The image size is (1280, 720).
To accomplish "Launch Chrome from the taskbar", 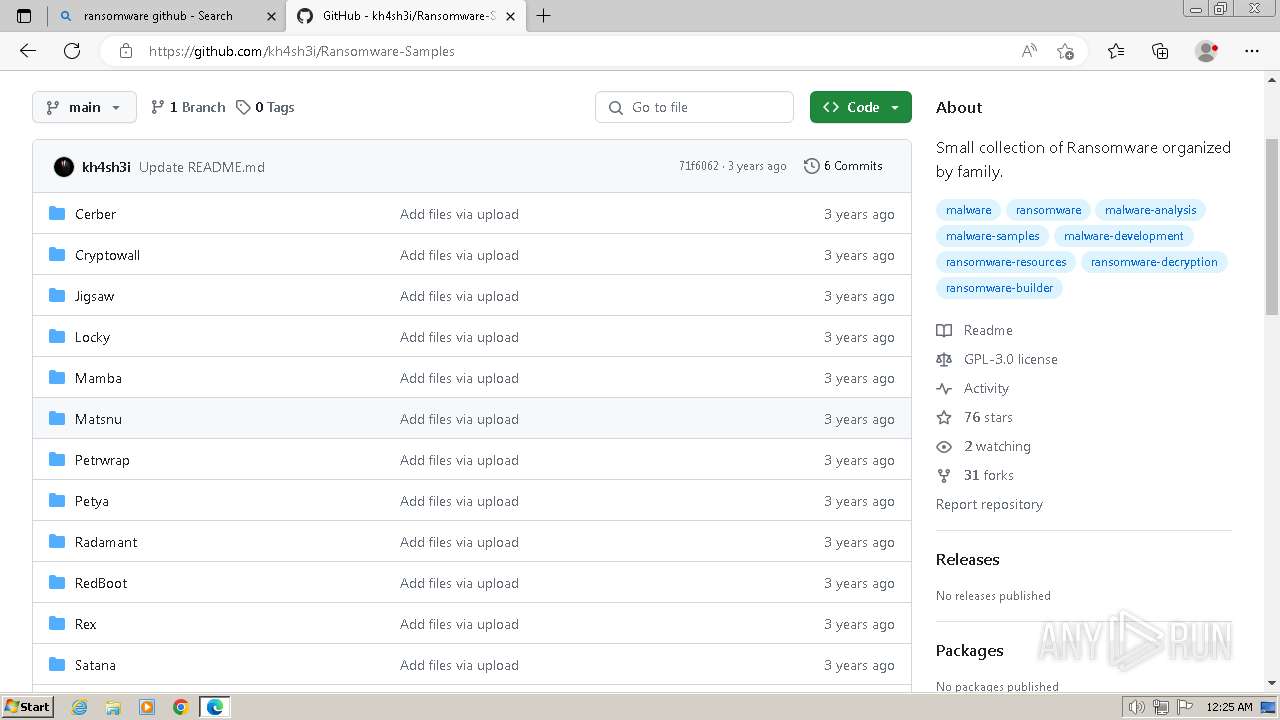I will point(181,707).
